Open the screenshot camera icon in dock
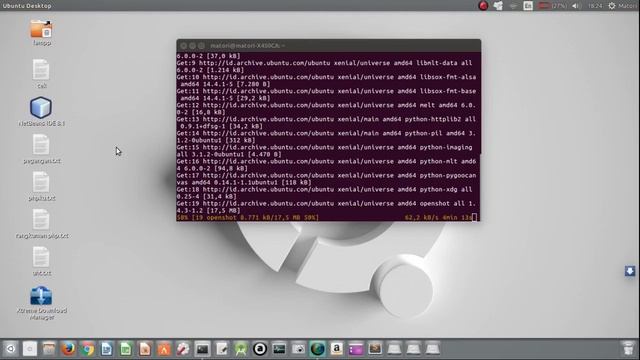This screenshot has height=360, width=640. 298,349
